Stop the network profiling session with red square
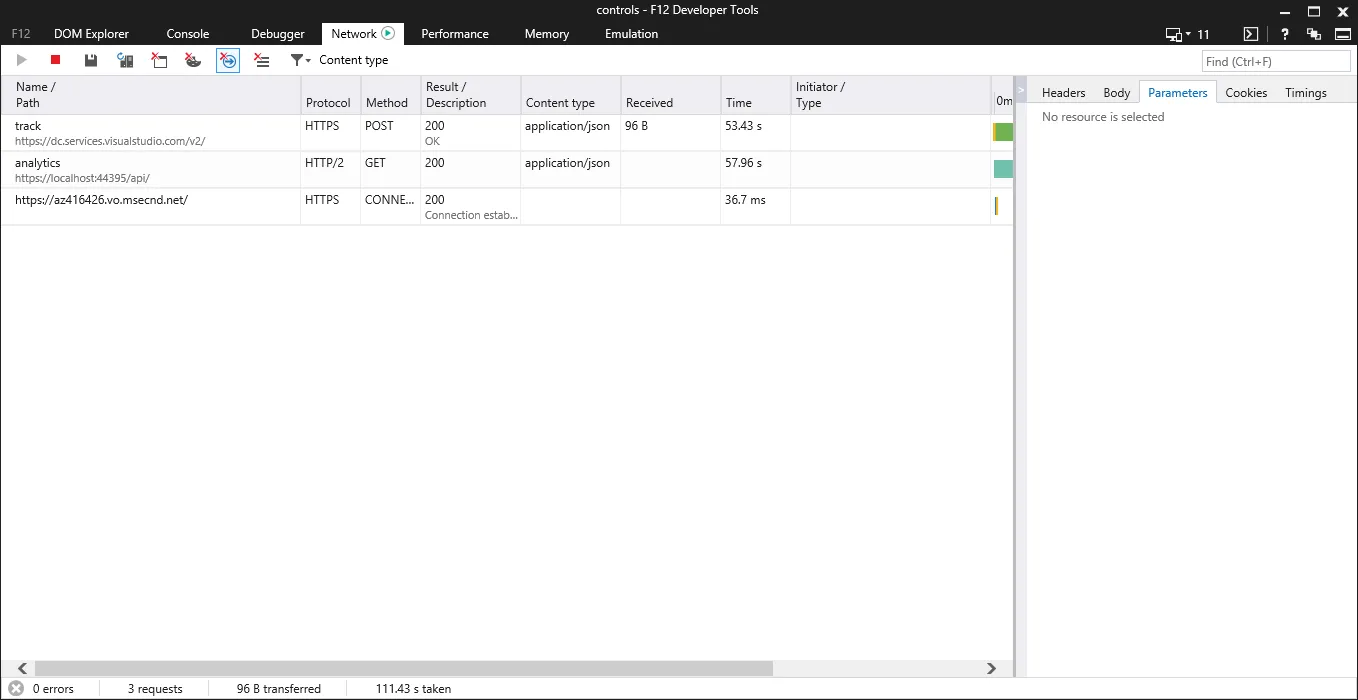 click(x=56, y=60)
